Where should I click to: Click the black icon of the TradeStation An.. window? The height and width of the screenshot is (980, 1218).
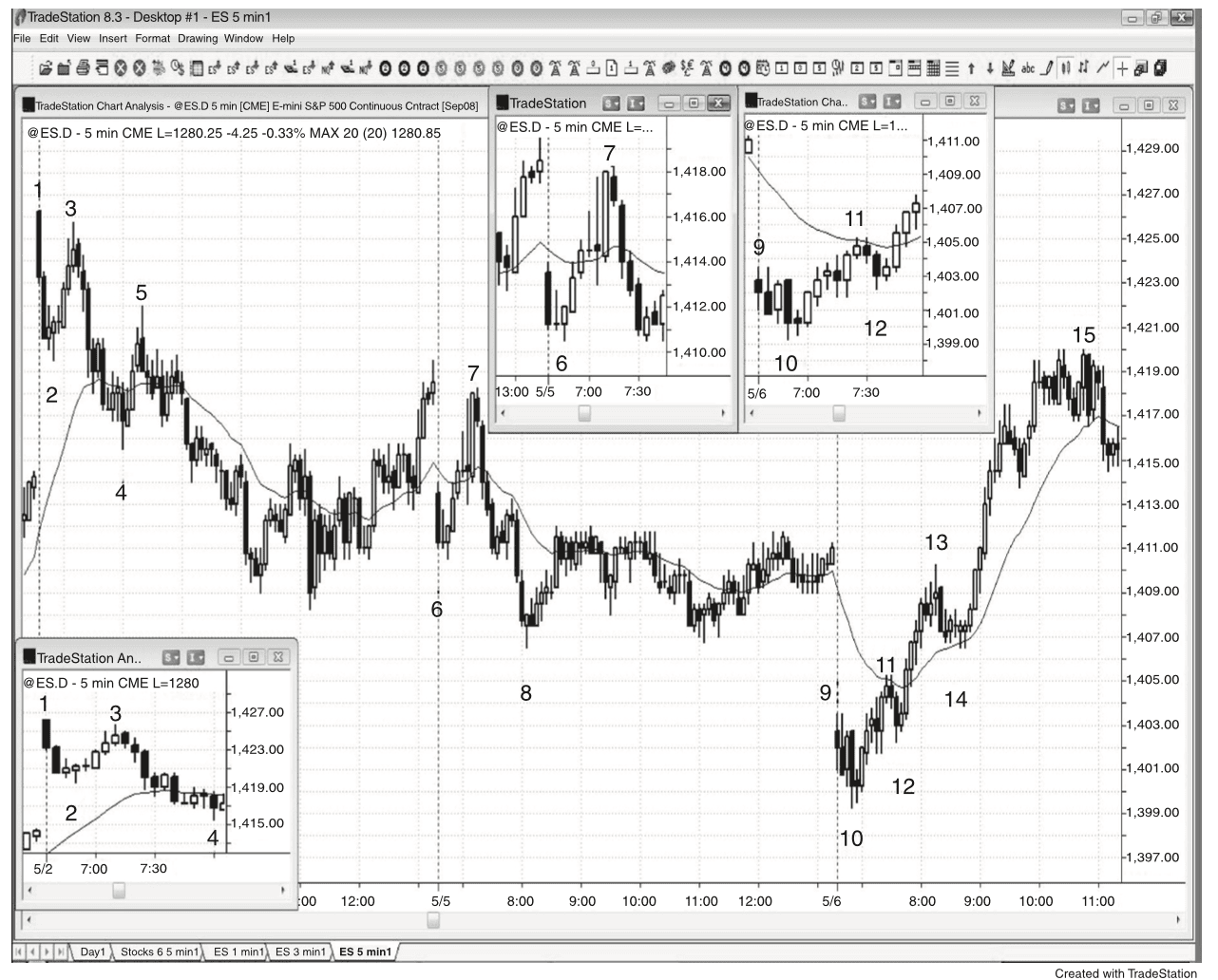[x=29, y=657]
